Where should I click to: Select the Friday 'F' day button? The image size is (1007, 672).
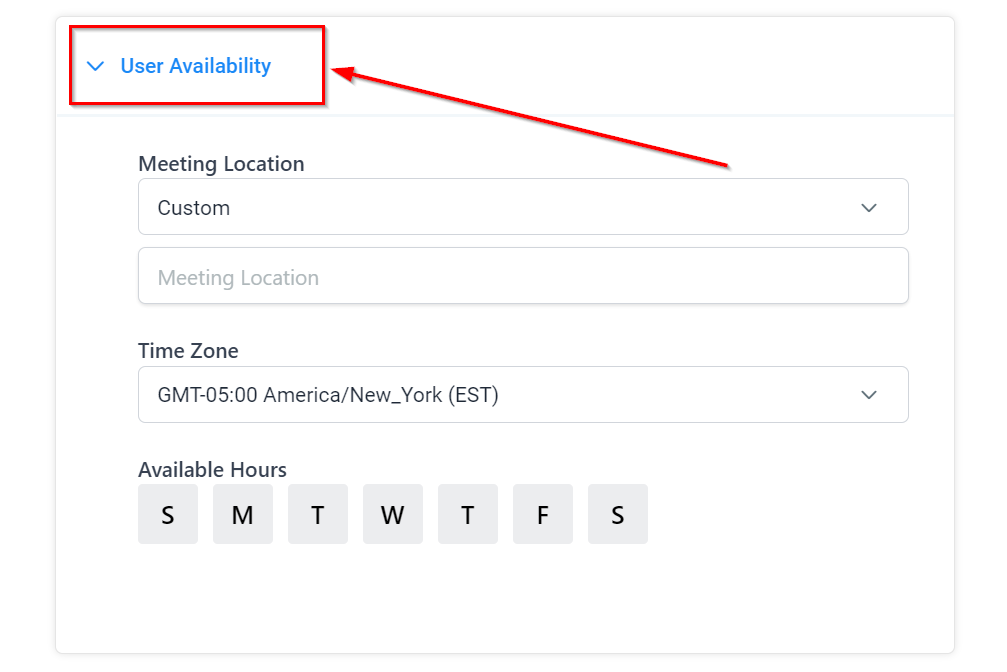point(543,514)
